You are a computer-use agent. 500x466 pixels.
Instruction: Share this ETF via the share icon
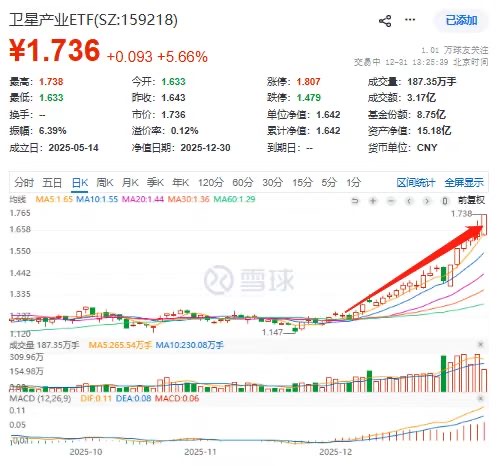click(x=385, y=21)
